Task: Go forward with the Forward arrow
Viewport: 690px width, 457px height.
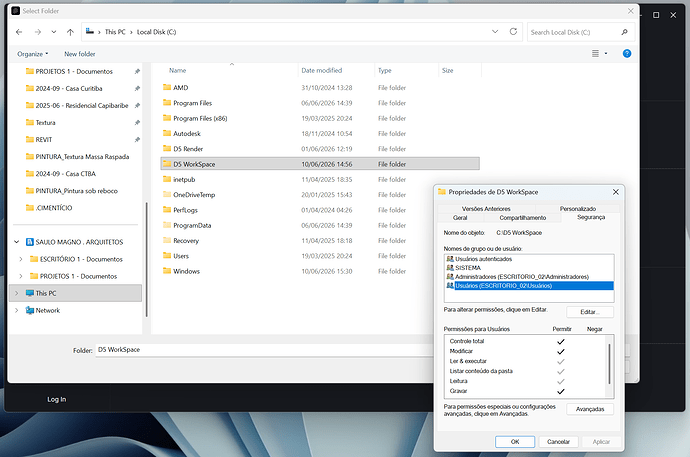Action: coord(38,32)
